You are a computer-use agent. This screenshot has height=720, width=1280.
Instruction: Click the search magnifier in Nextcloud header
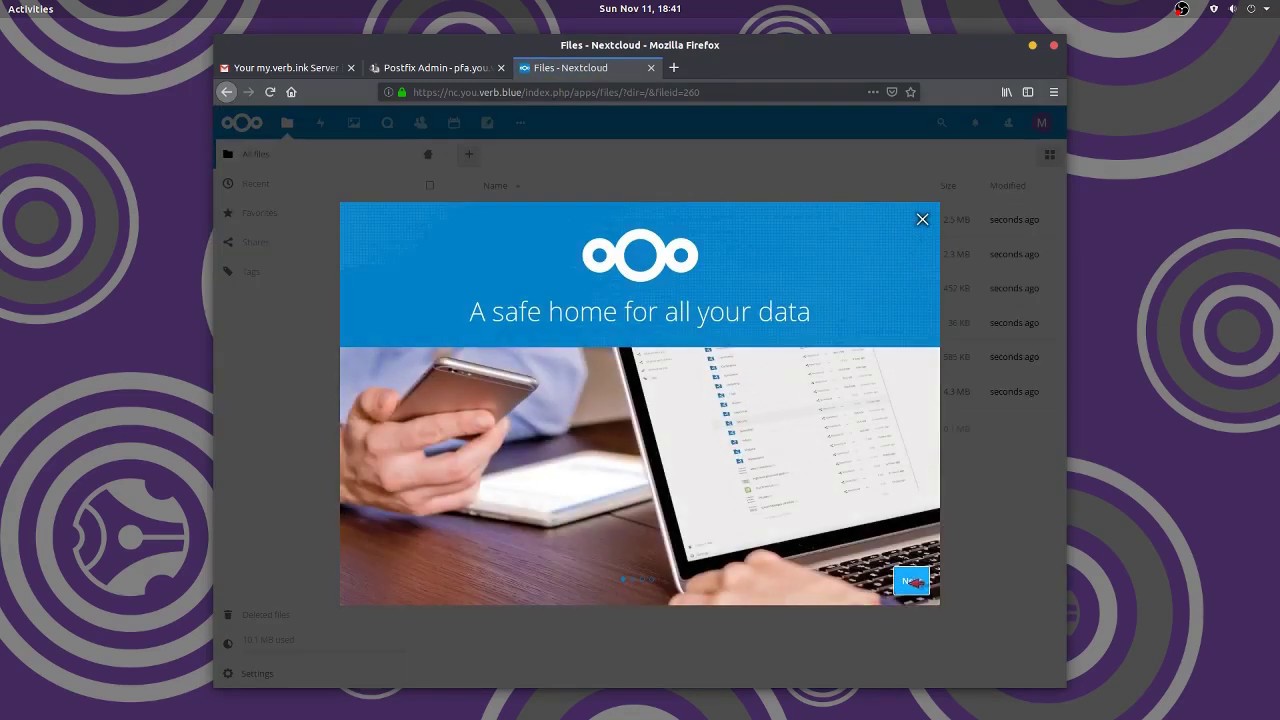click(x=941, y=123)
